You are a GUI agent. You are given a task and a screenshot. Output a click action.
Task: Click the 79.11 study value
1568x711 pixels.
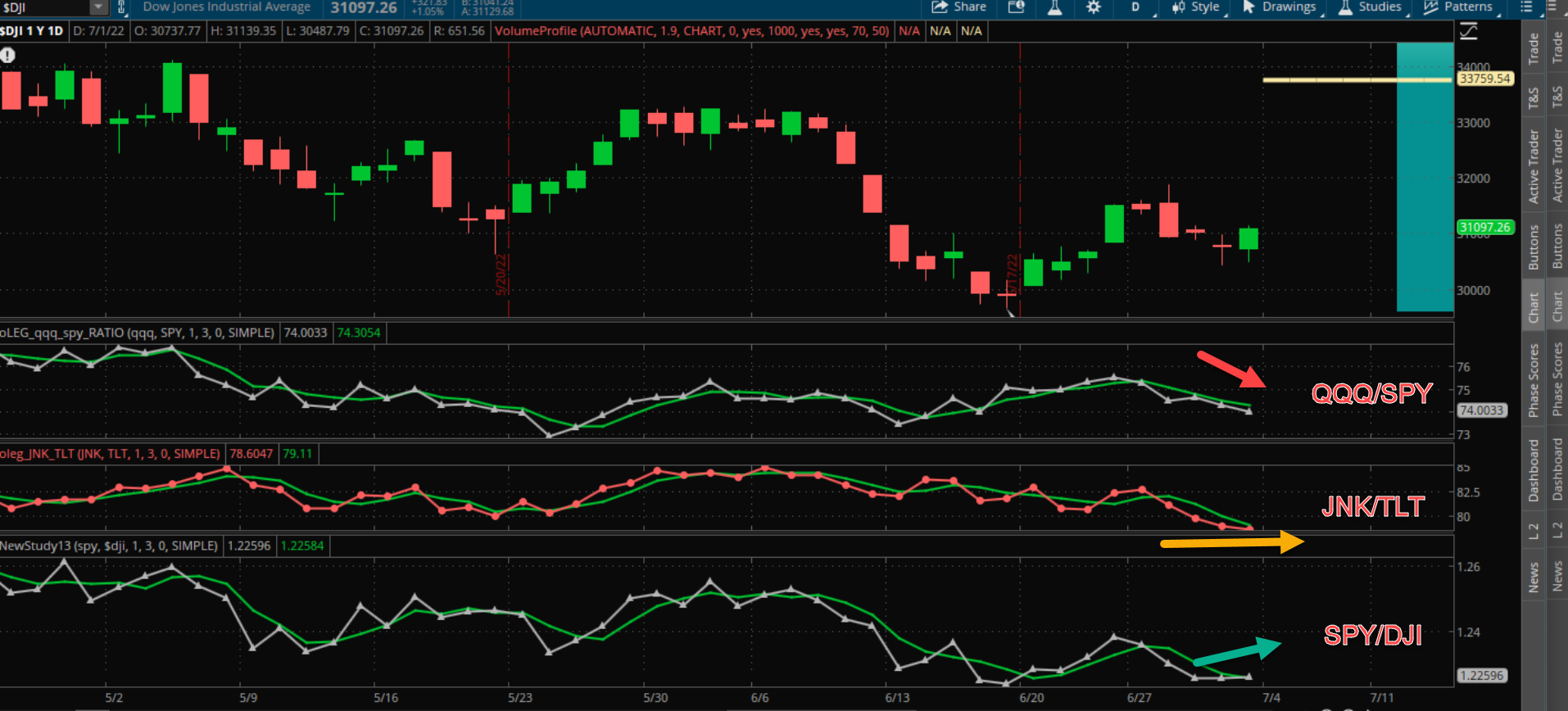[297, 454]
